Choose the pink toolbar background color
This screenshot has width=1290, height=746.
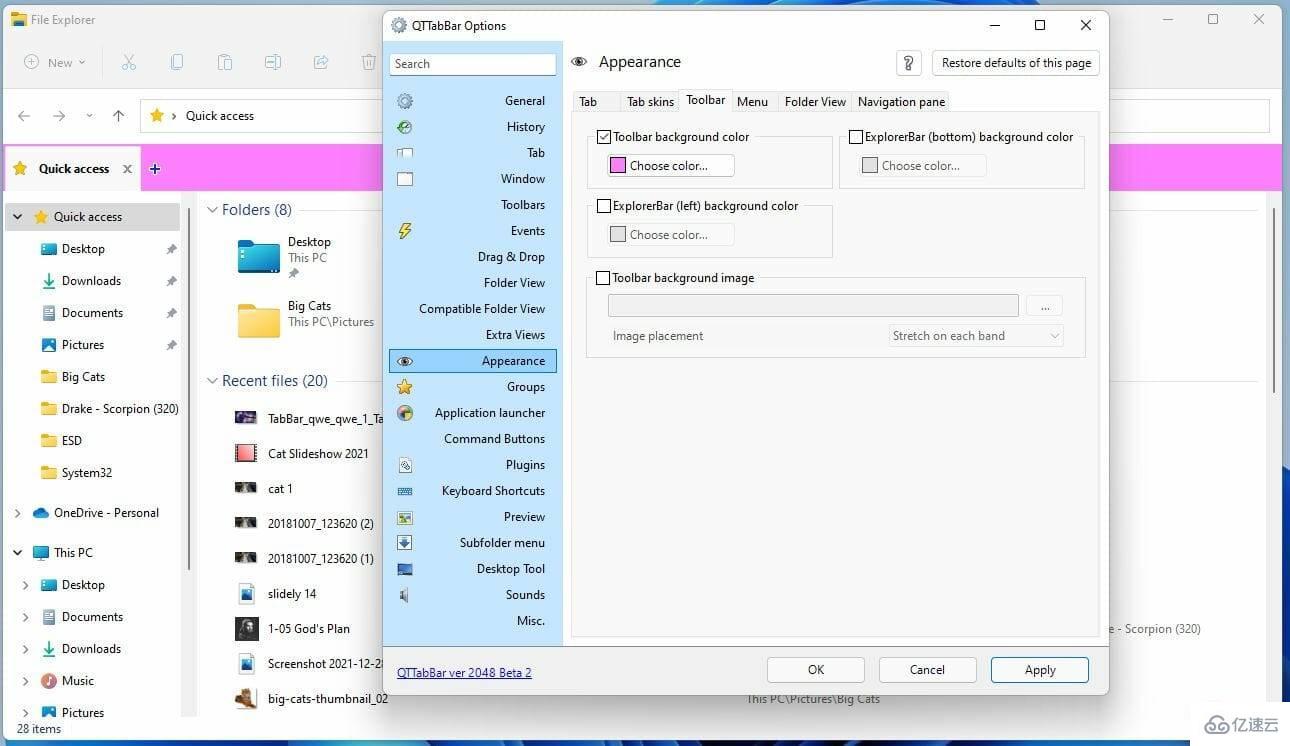coord(671,166)
